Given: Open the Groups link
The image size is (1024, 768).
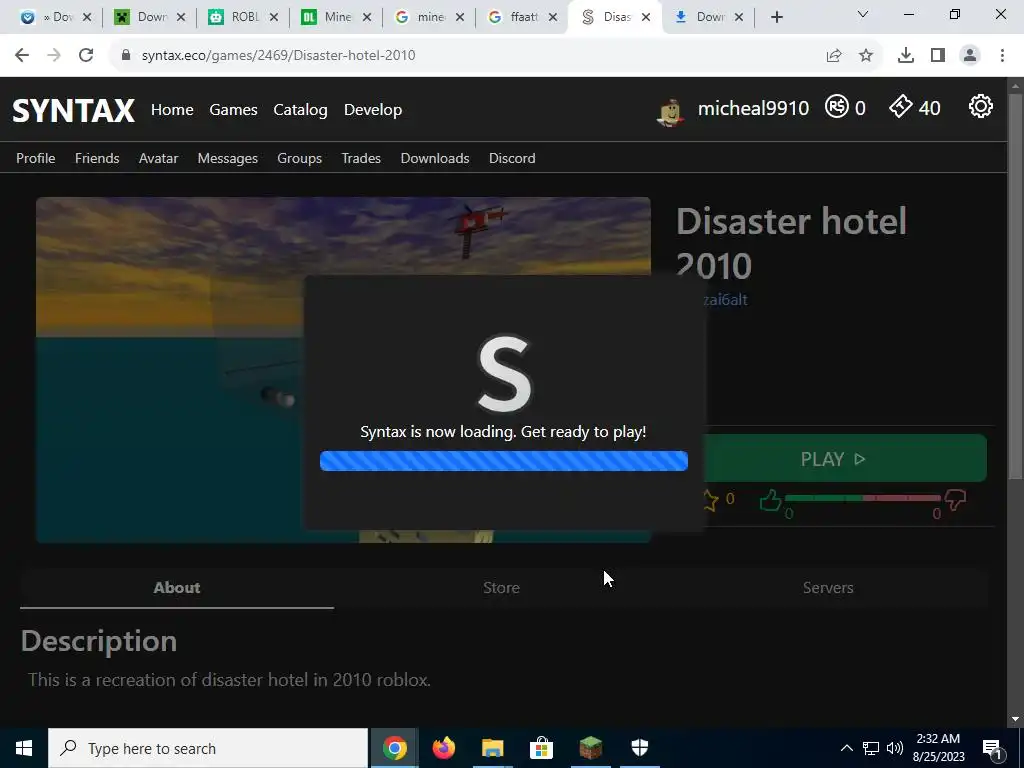Looking at the screenshot, I should tap(299, 158).
